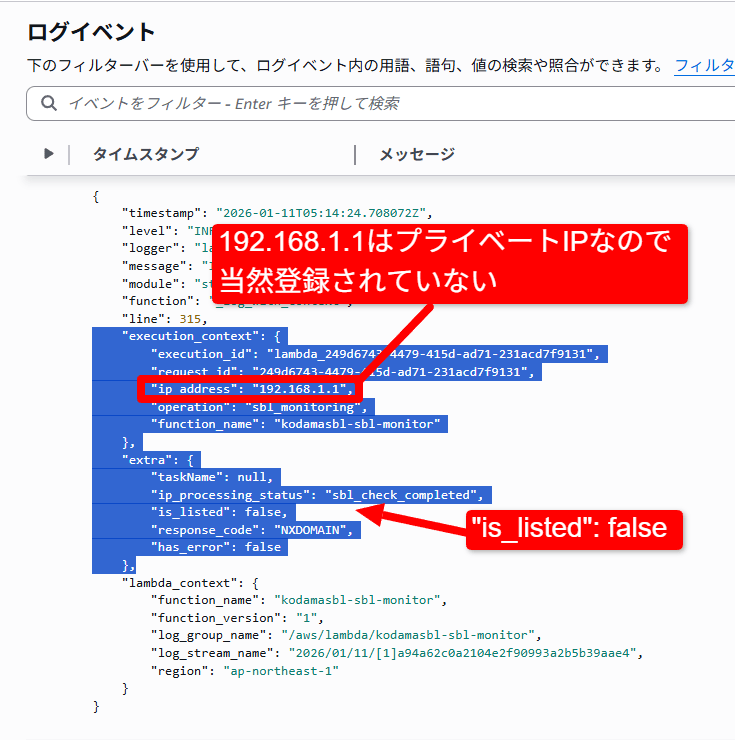The width and height of the screenshot is (735, 740).
Task: Open the フィルタ link at top right
Action: [704, 66]
